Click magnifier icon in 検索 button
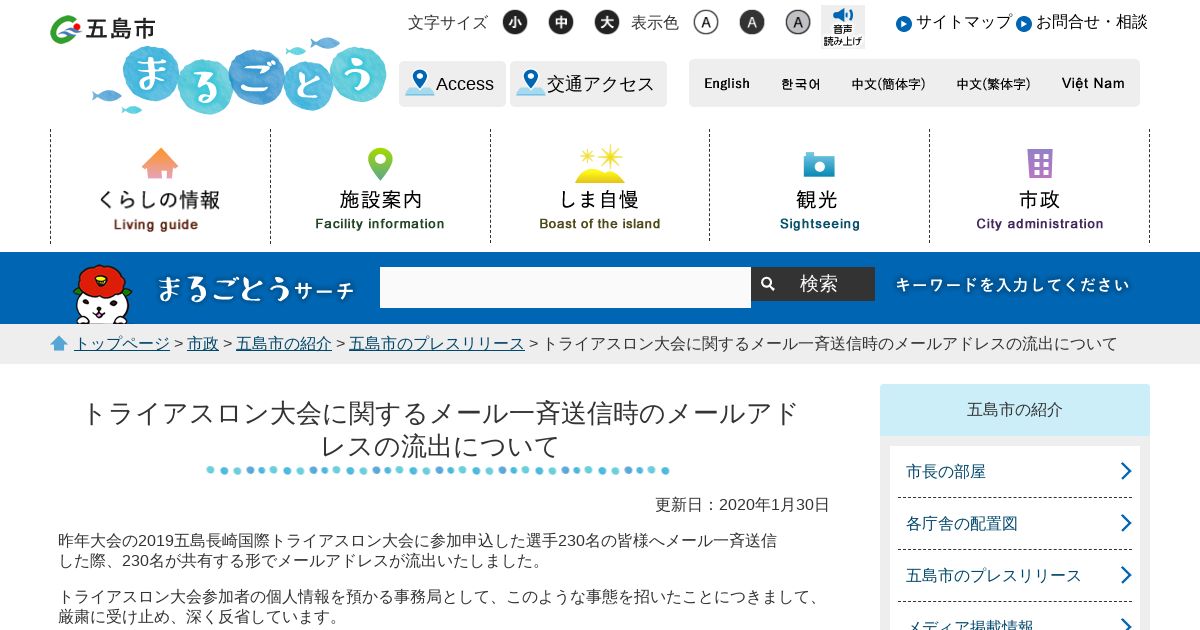Image resolution: width=1200 pixels, height=630 pixels. [768, 284]
